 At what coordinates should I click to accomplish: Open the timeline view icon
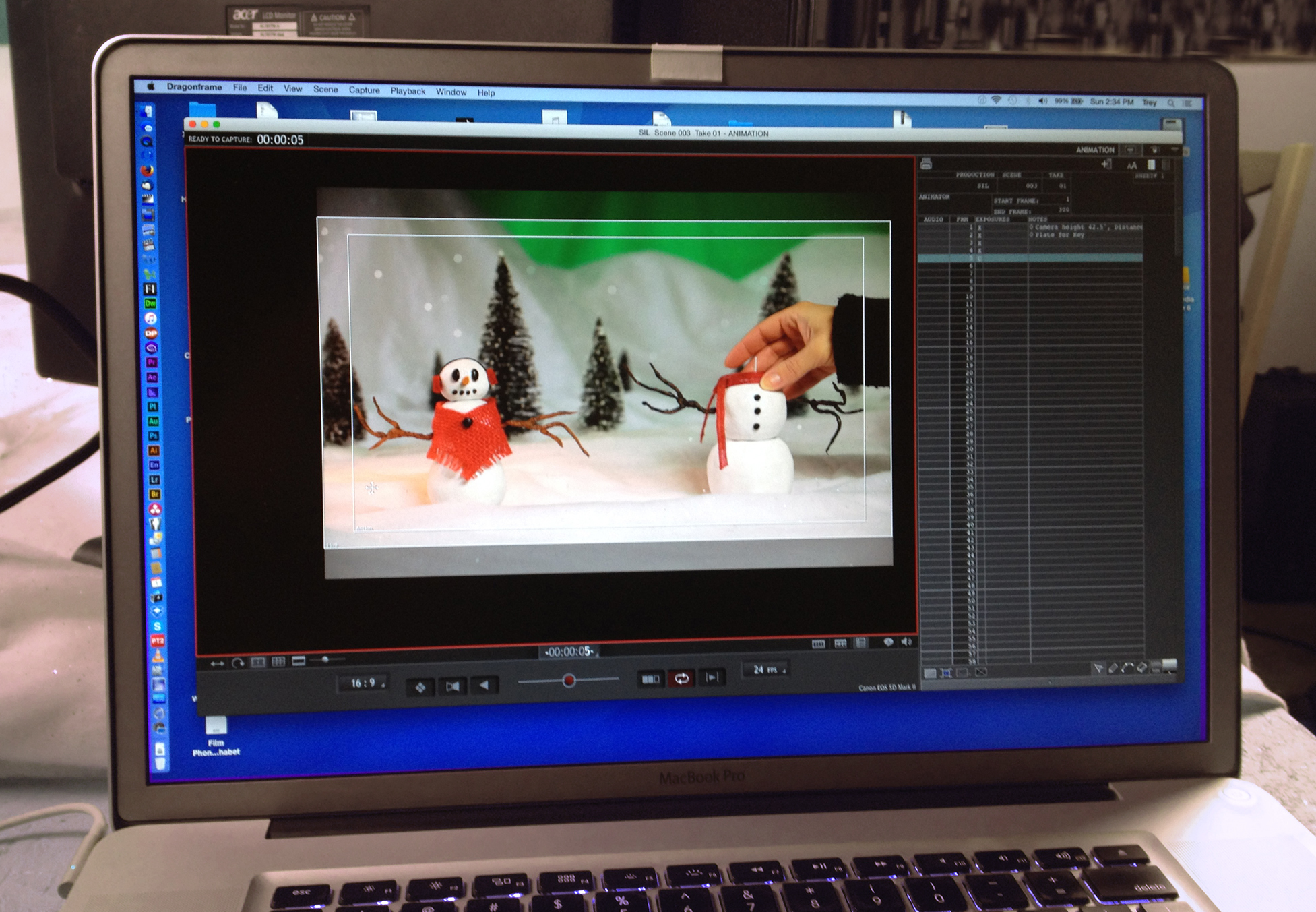819,644
